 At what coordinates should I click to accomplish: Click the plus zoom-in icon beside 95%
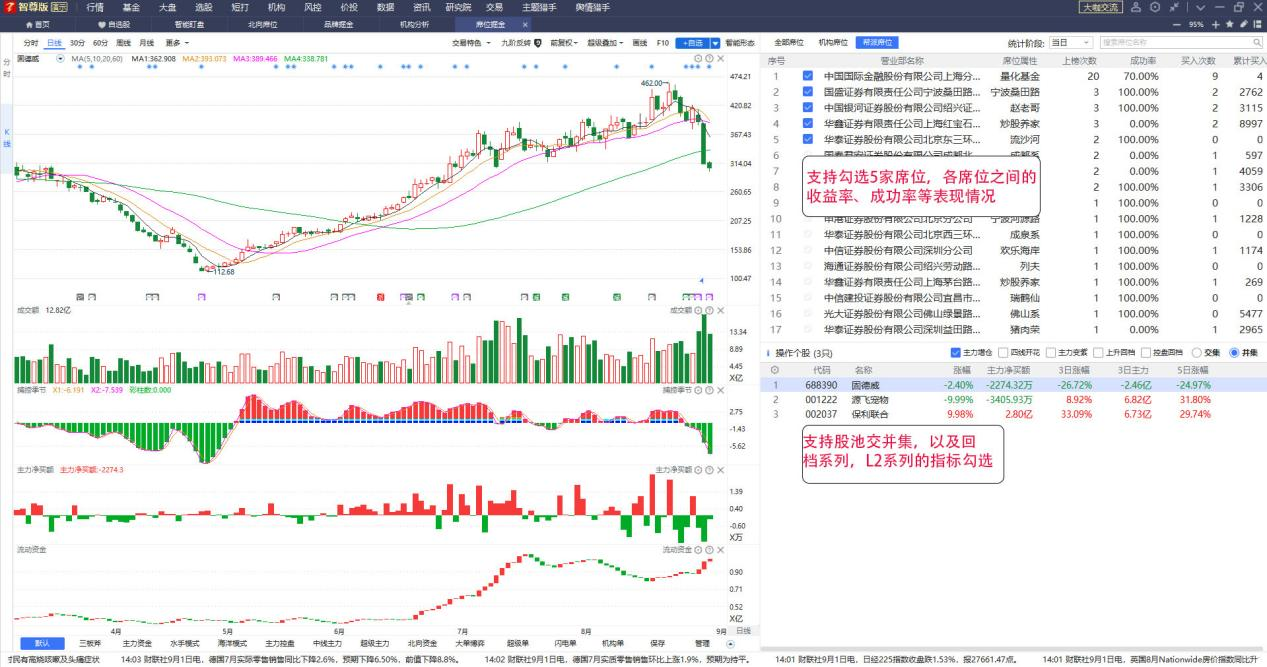click(x=1215, y=24)
